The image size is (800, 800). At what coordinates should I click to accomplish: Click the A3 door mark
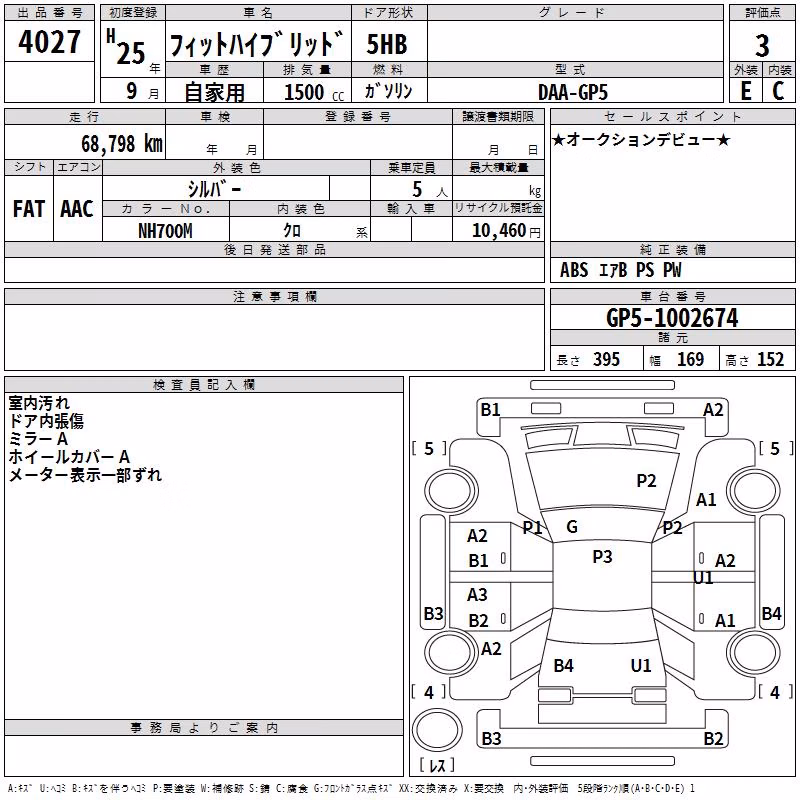tap(477, 595)
